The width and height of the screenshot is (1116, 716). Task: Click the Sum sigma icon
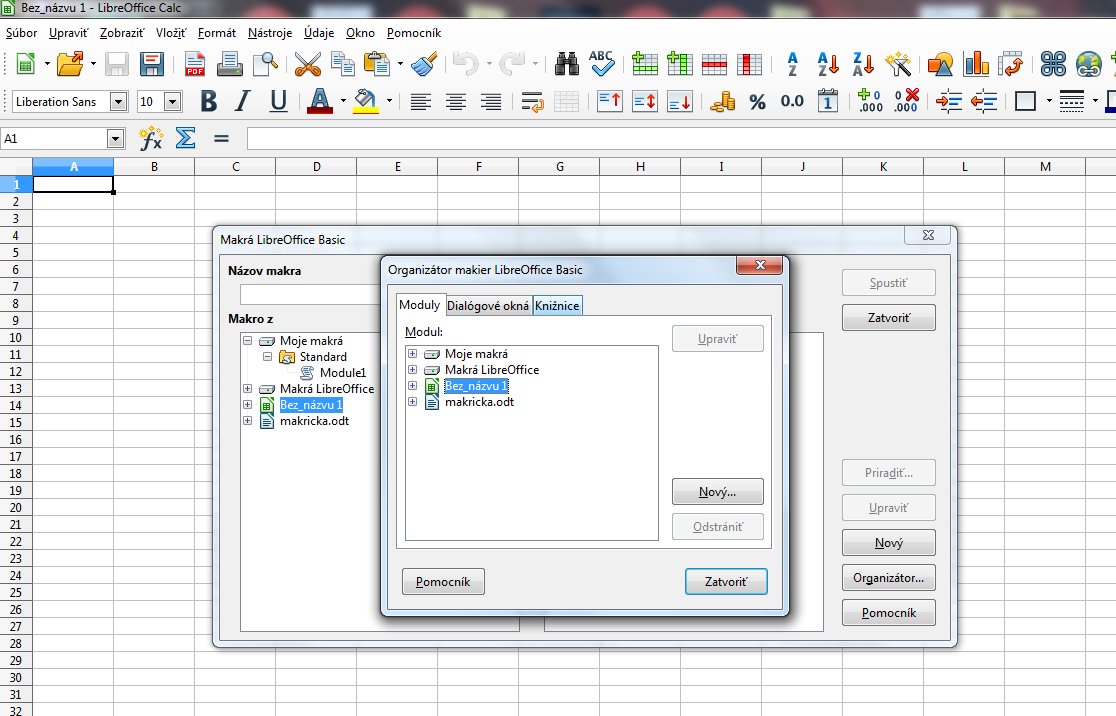coord(185,138)
